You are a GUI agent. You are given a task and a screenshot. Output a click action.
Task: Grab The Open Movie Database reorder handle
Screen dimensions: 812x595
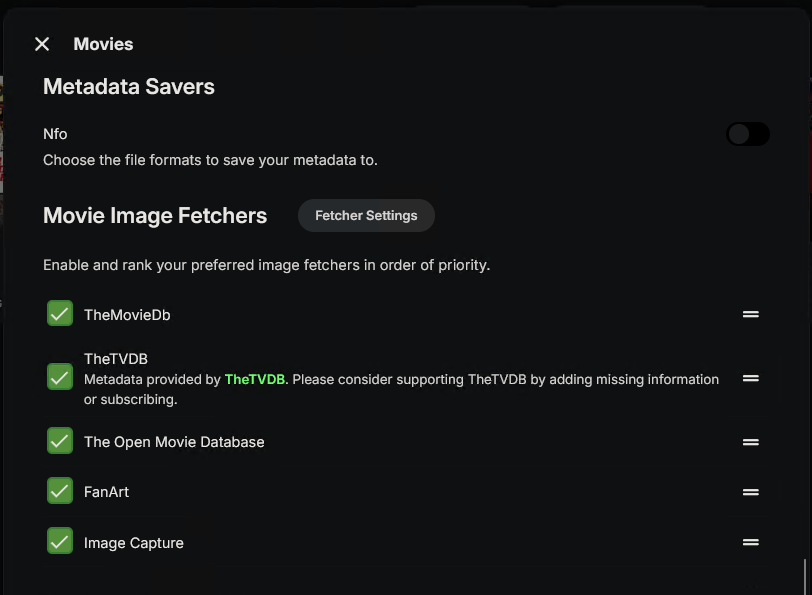(x=751, y=442)
